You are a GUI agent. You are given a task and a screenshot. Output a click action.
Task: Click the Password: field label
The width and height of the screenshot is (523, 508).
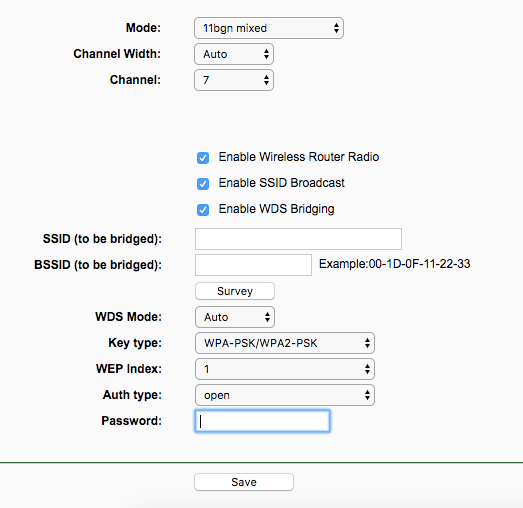131,421
